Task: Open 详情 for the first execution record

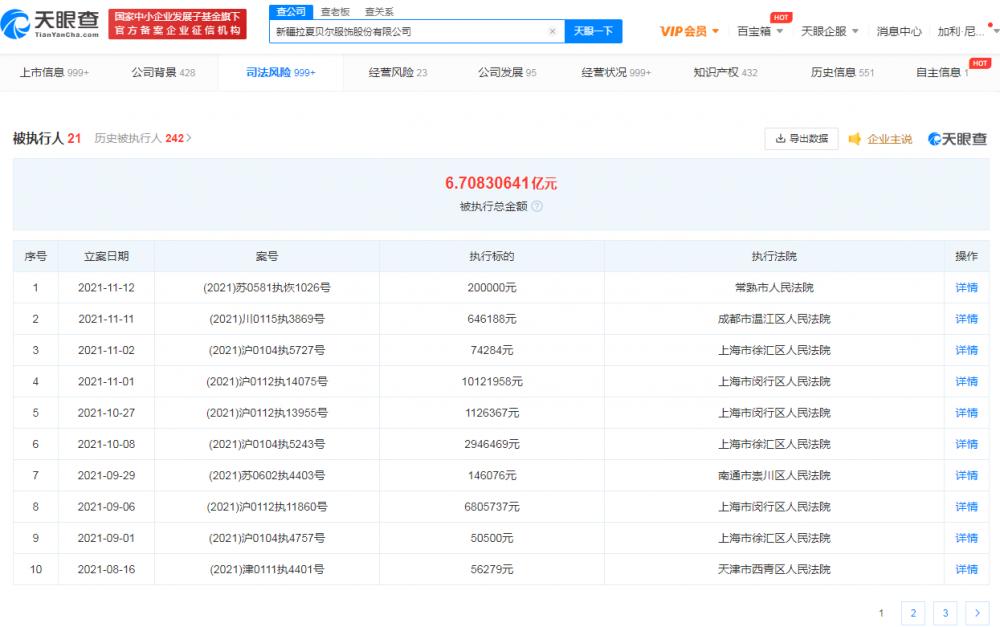Action: tap(965, 287)
